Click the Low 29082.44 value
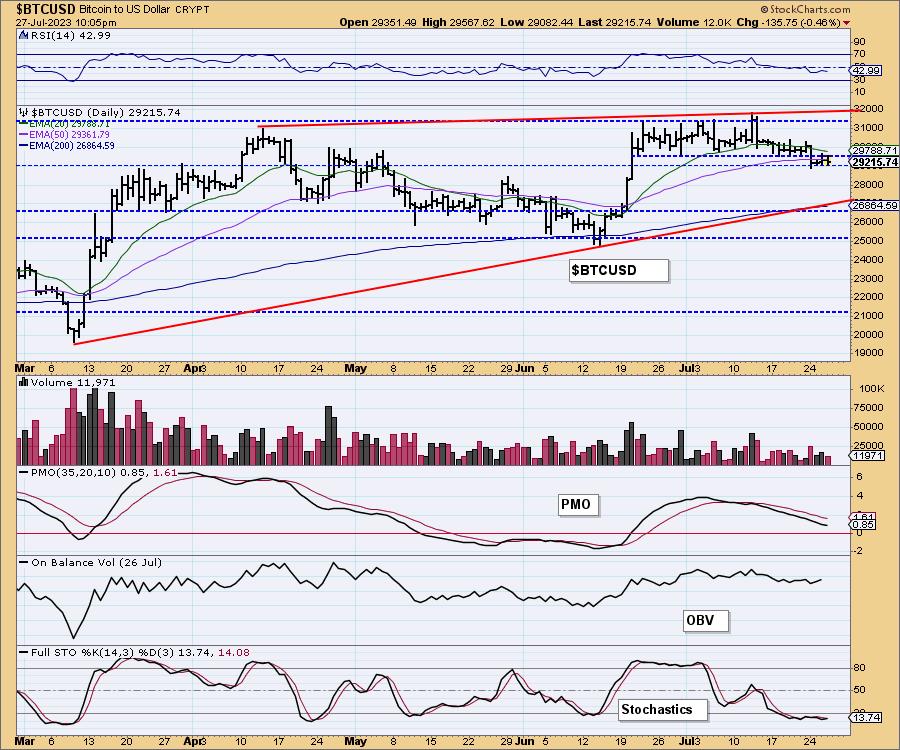900x750 pixels. (x=537, y=22)
